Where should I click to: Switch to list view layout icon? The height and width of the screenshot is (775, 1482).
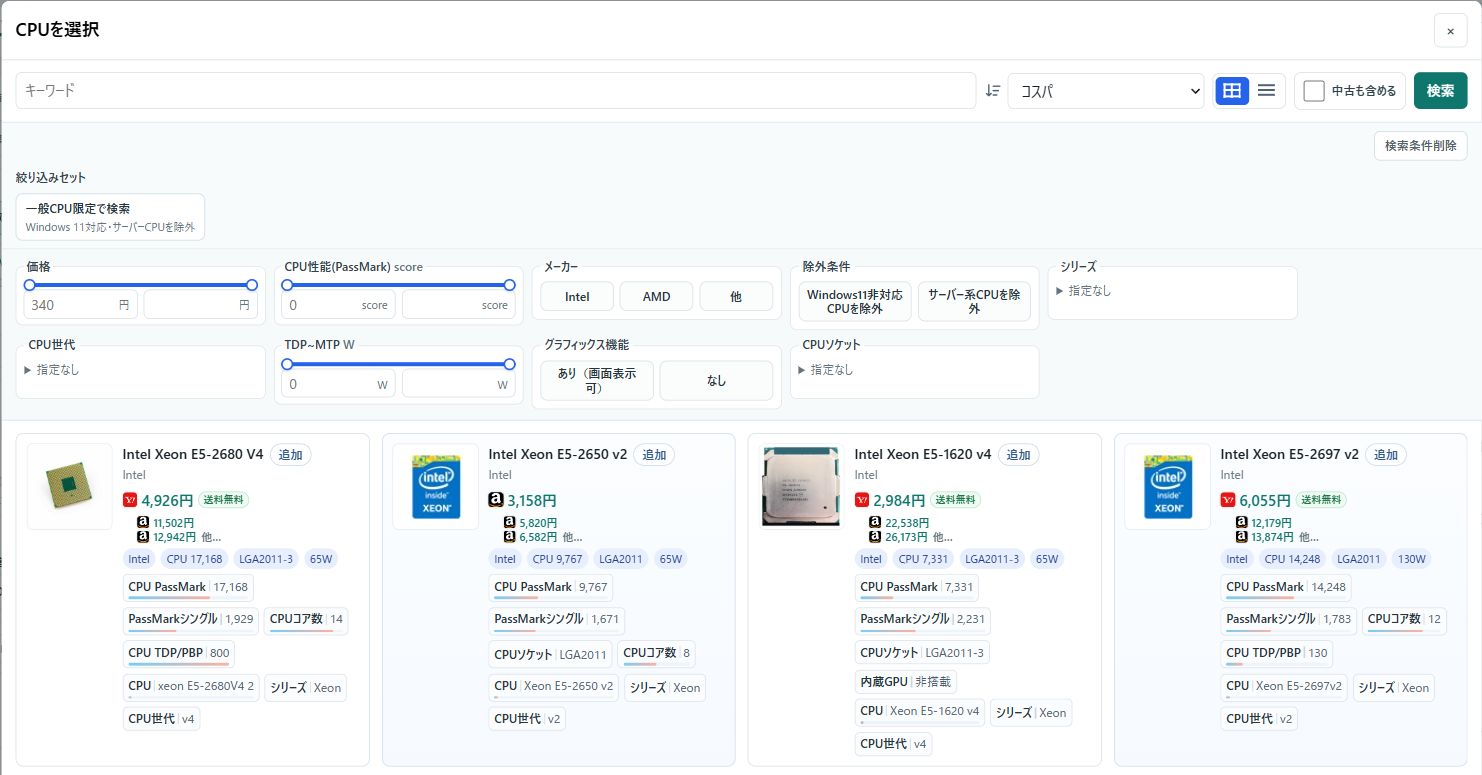tap(1266, 90)
